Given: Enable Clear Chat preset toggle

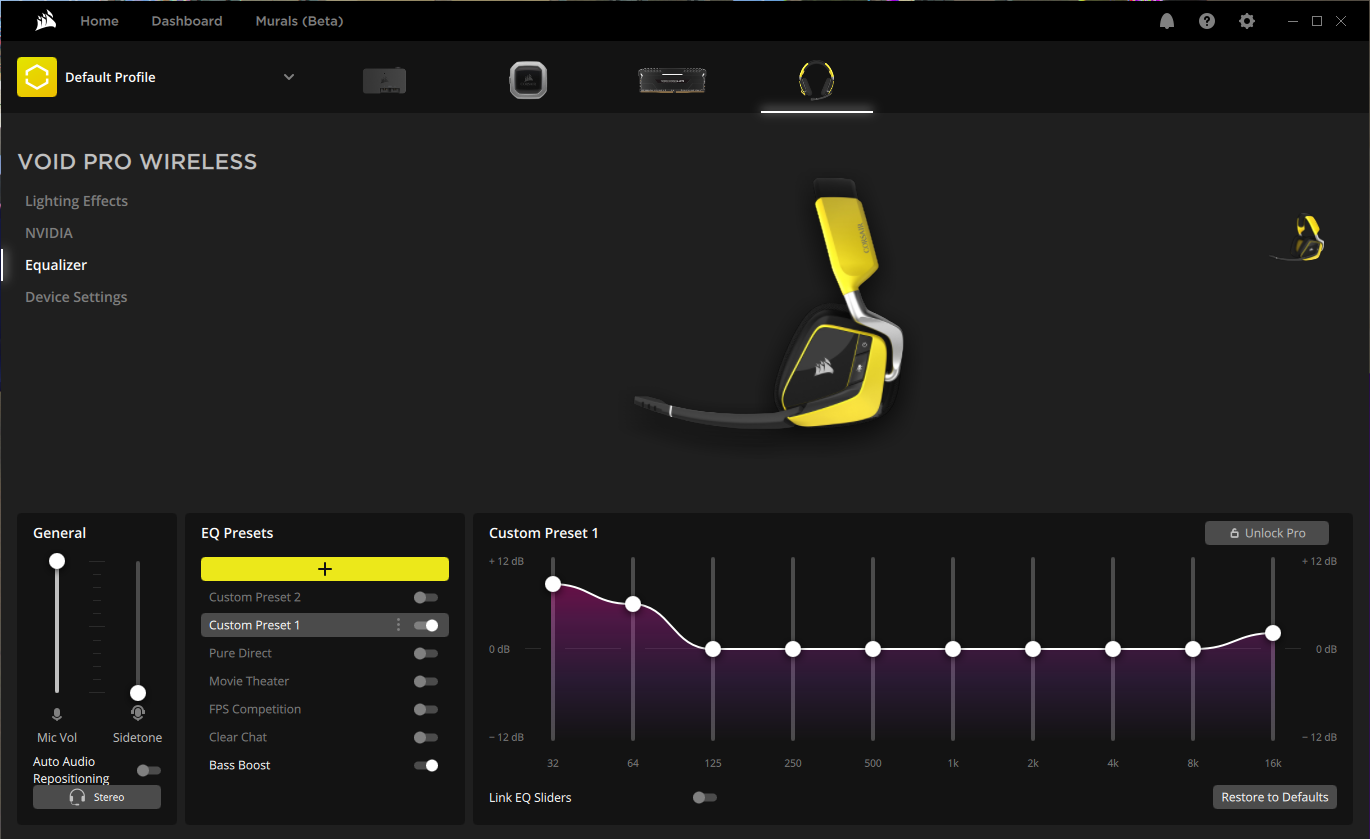Looking at the screenshot, I should coord(426,737).
